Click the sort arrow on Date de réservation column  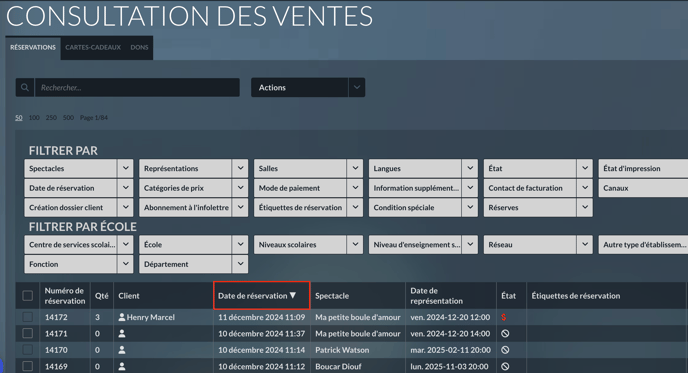[293, 296]
